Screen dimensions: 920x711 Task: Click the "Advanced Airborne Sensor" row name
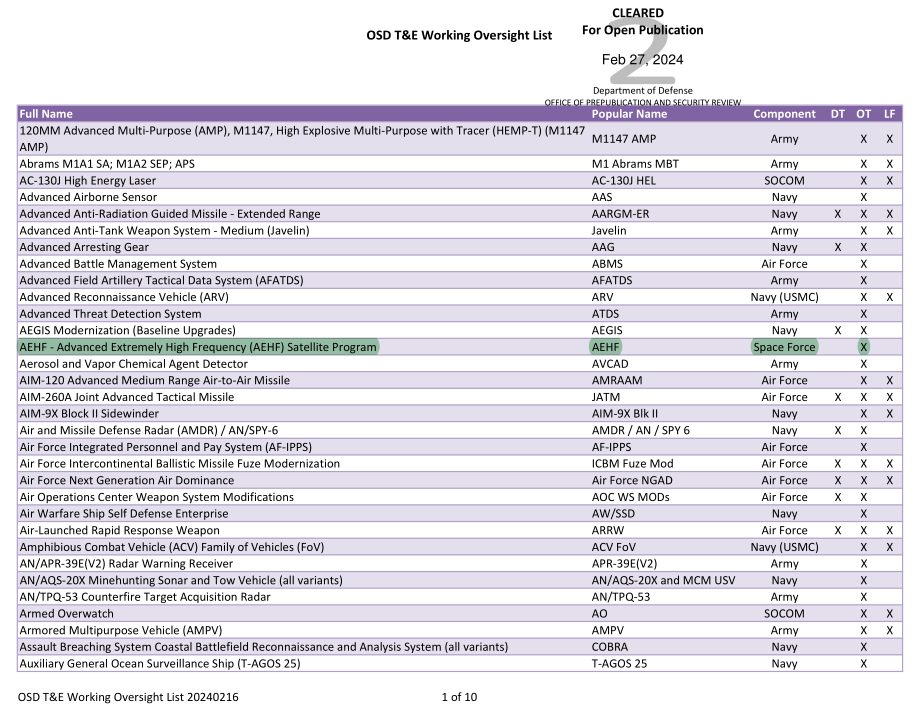click(88, 197)
